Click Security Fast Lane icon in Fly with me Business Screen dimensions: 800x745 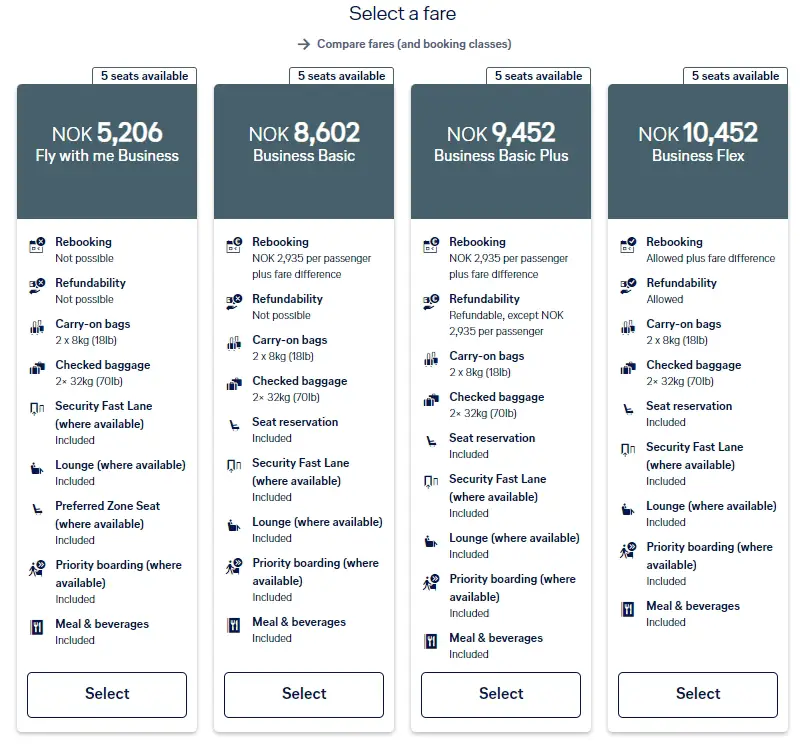click(38, 407)
